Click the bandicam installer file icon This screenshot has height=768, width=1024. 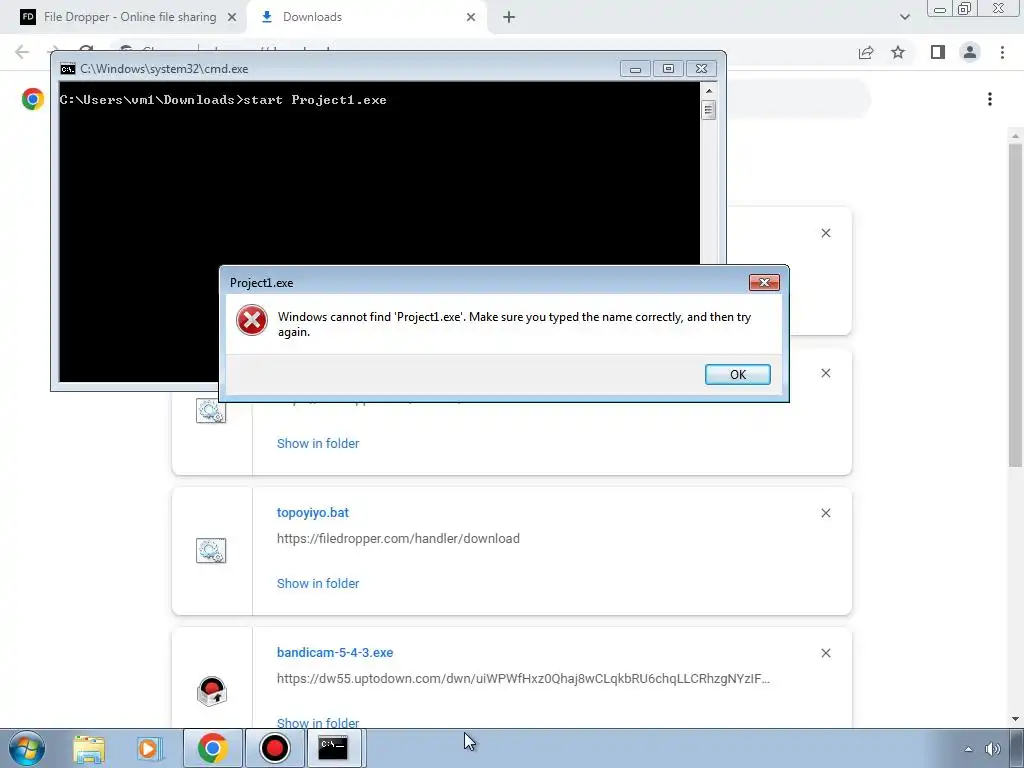pos(211,691)
